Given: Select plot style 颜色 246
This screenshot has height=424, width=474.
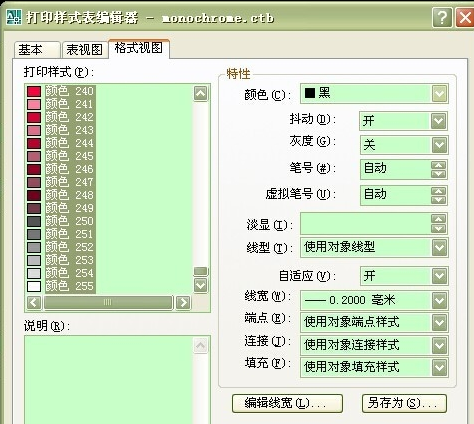Looking at the screenshot, I should click(69, 169).
